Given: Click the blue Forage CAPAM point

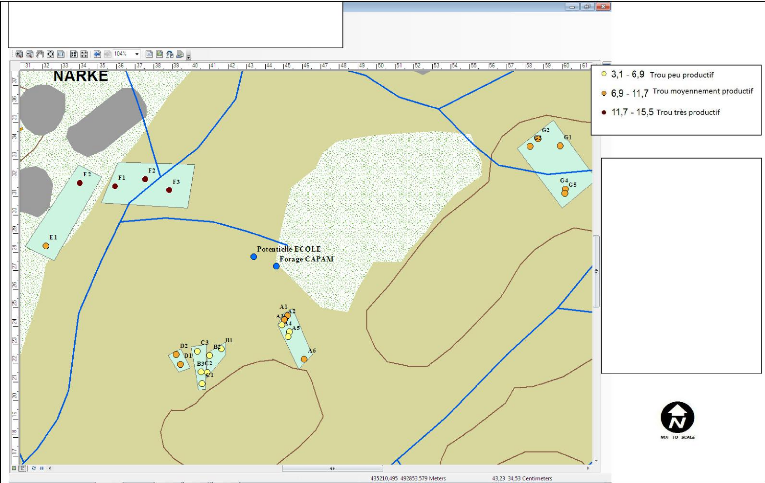Looking at the screenshot, I should pos(276,266).
